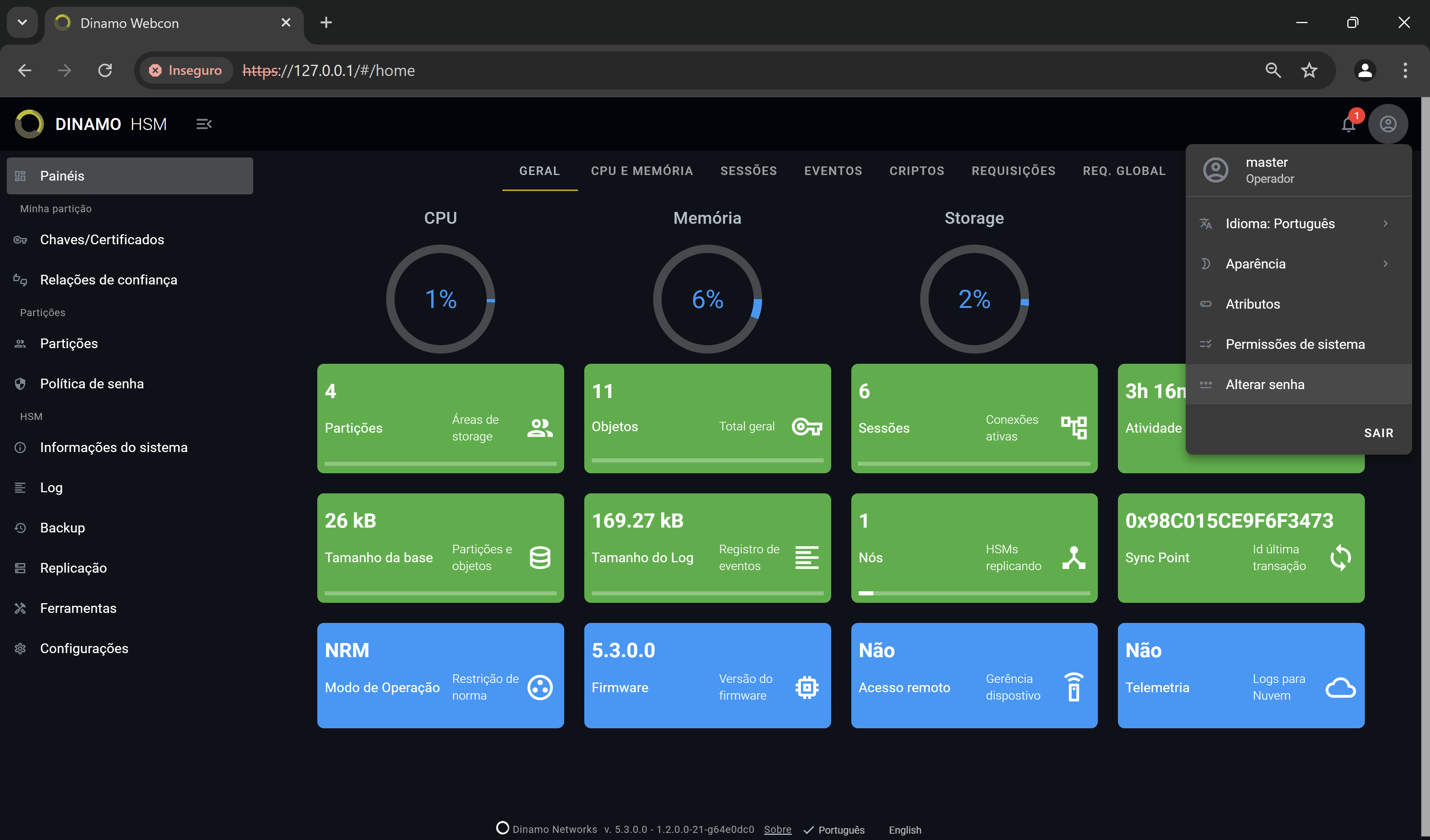
Task: Click the Sync Point refresh icon
Action: pos(1340,557)
